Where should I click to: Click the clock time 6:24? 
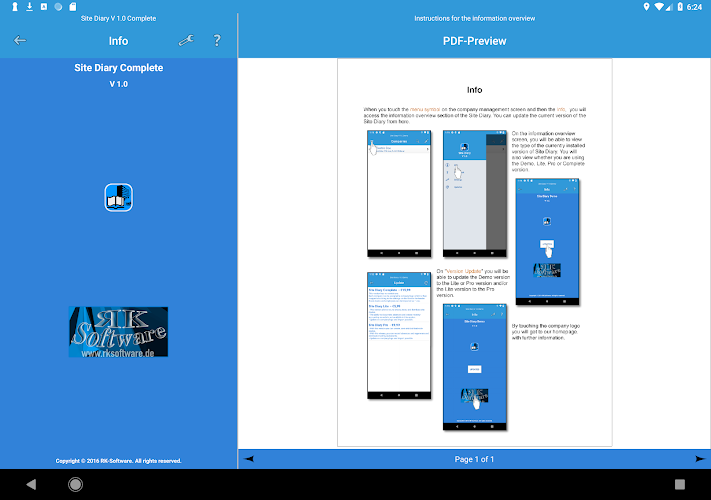point(694,6)
